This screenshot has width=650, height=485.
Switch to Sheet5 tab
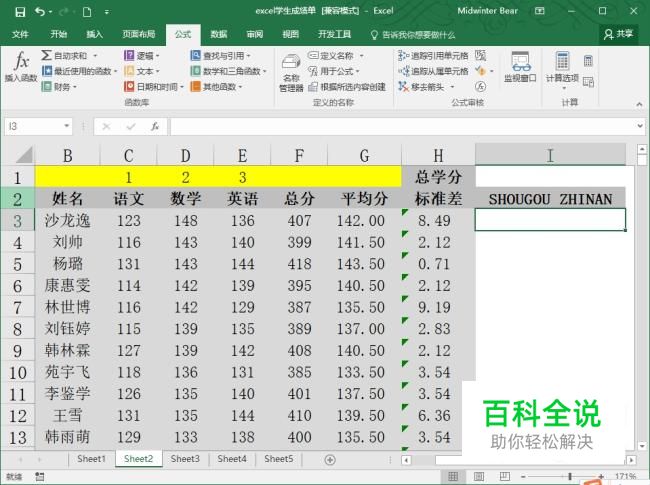point(279,459)
